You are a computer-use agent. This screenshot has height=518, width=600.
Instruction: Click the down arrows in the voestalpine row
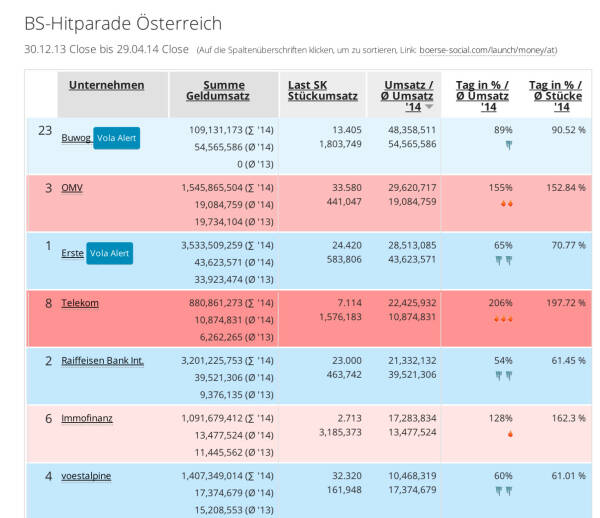click(x=507, y=492)
